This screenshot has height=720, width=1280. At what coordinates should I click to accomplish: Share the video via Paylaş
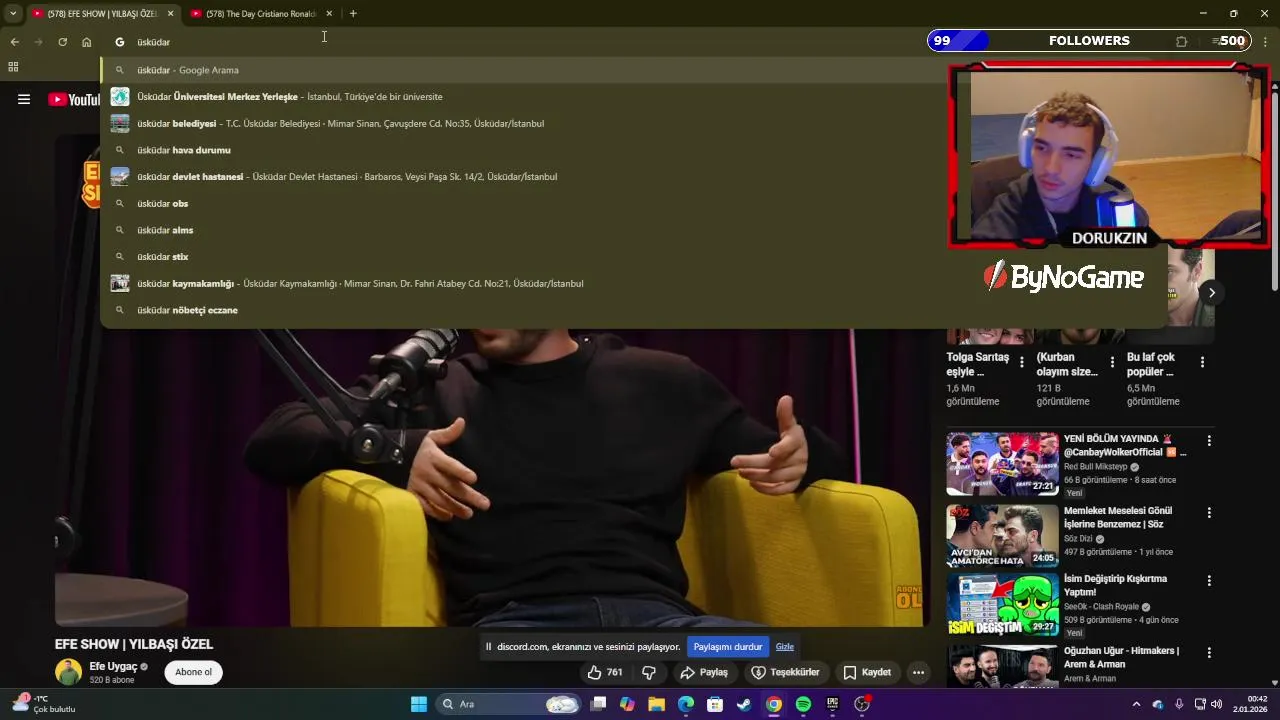(x=704, y=672)
